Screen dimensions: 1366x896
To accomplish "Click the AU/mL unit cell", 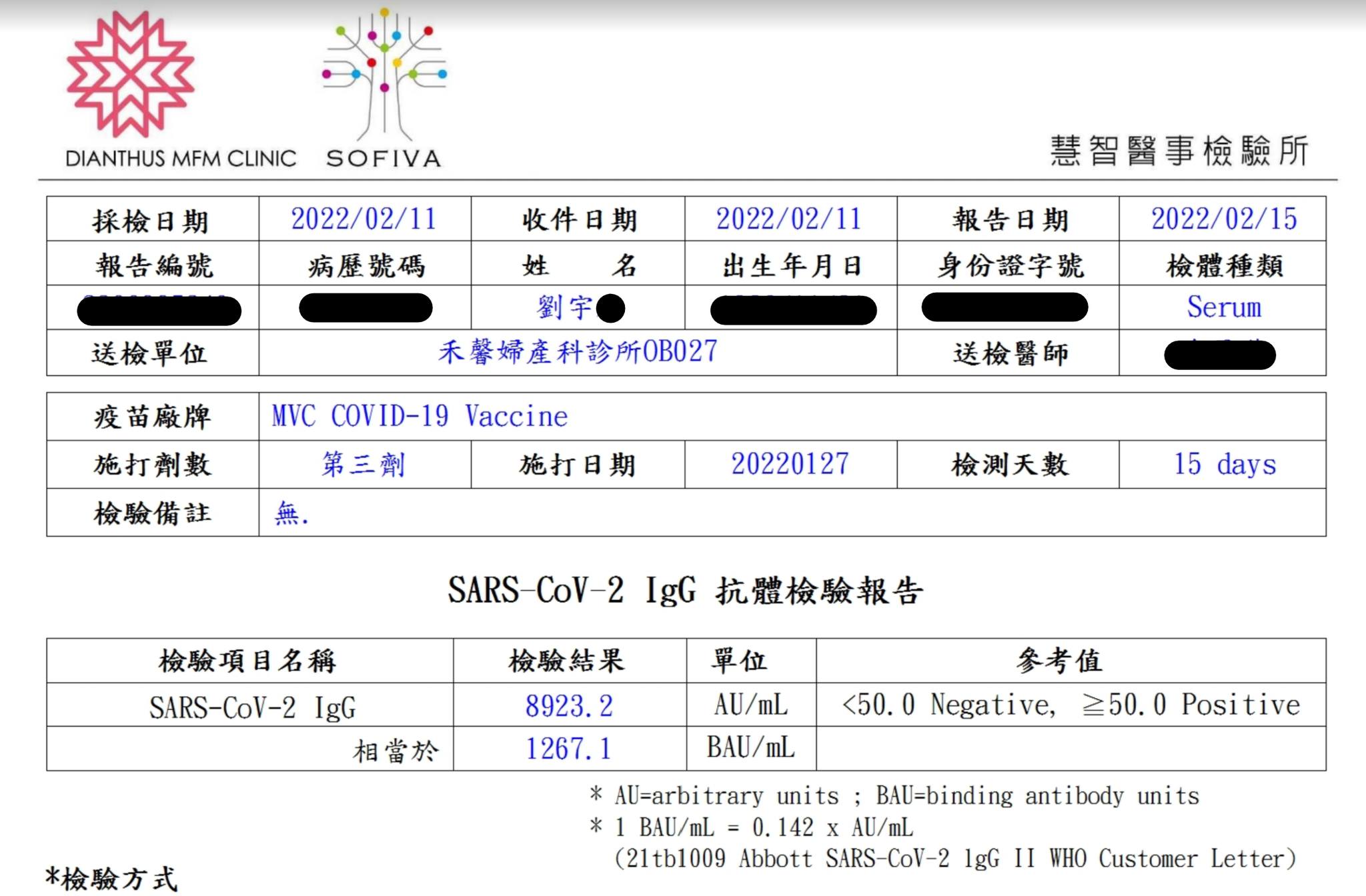I will tap(752, 705).
